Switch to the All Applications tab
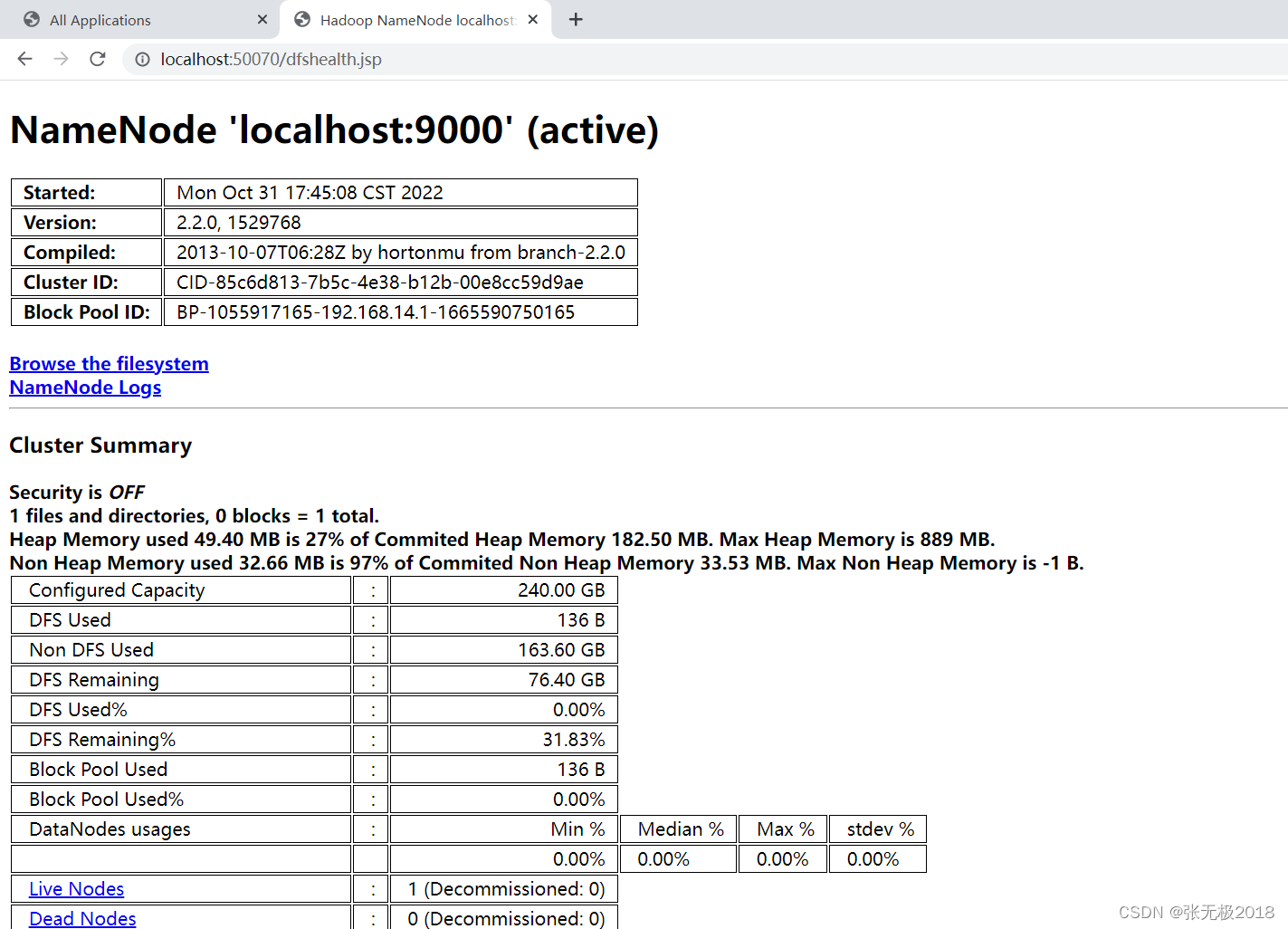The image size is (1288, 929). point(140,20)
